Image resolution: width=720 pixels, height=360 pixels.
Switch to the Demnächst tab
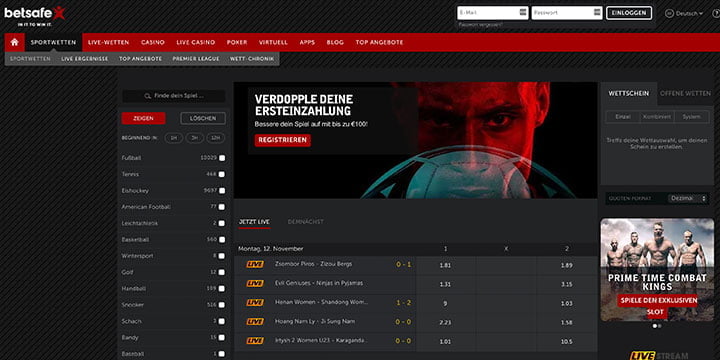[x=305, y=222]
